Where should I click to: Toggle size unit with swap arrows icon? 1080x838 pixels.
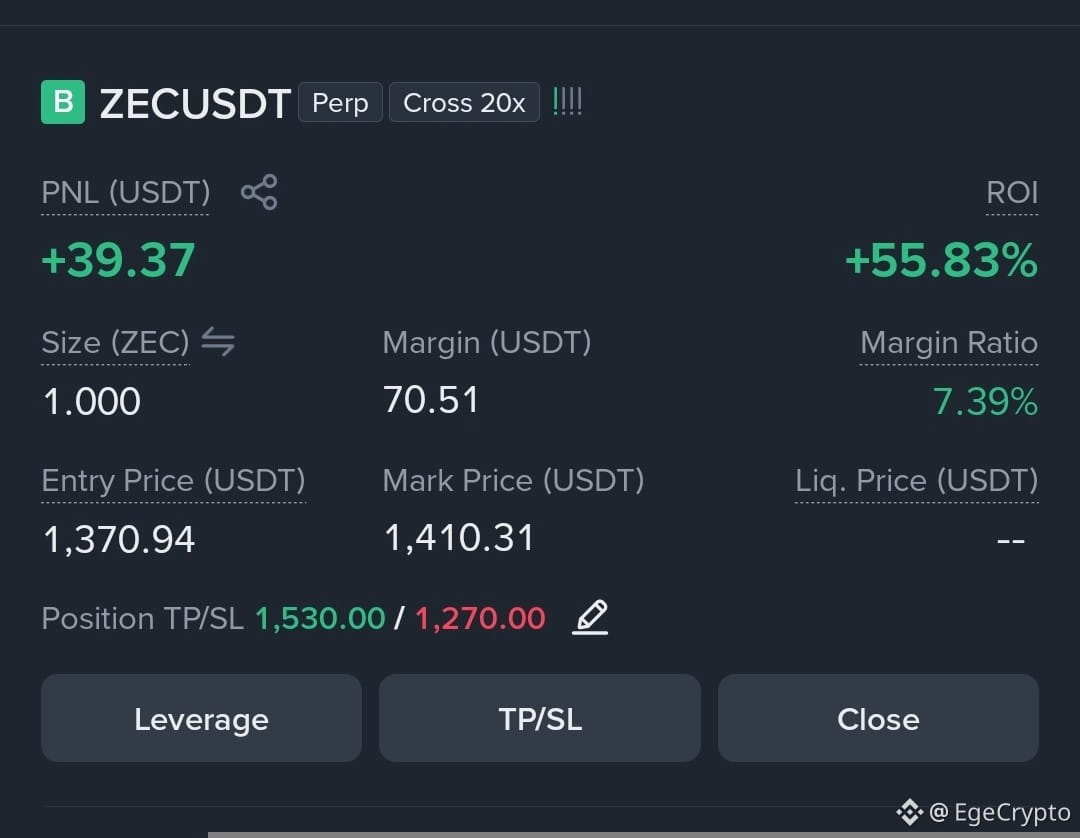[x=218, y=342]
